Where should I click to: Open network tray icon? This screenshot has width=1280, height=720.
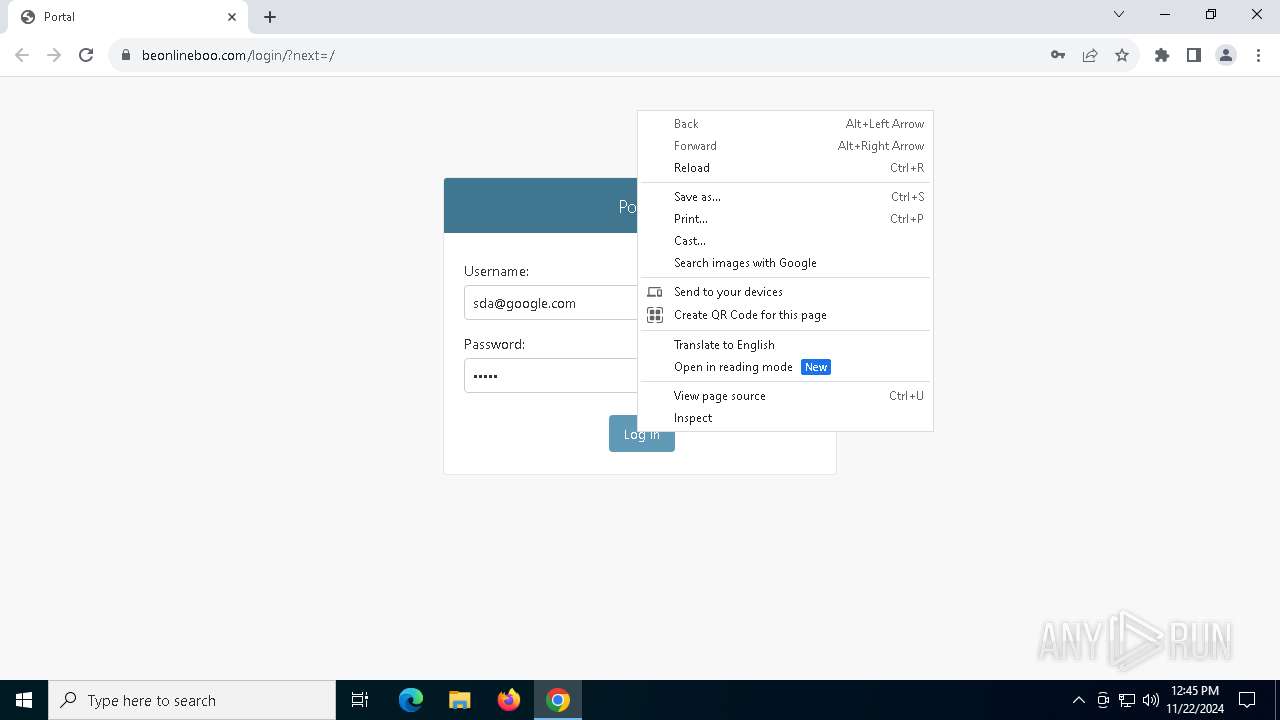tap(1127, 700)
